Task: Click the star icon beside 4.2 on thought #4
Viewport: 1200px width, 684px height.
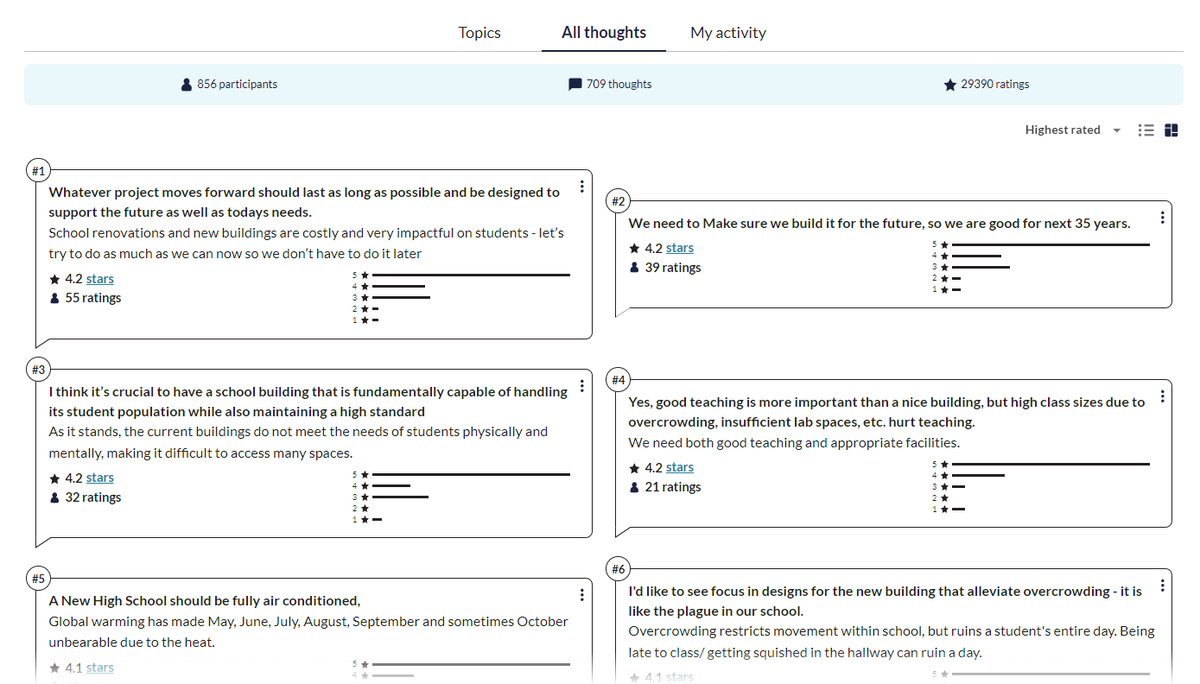Action: coord(634,467)
